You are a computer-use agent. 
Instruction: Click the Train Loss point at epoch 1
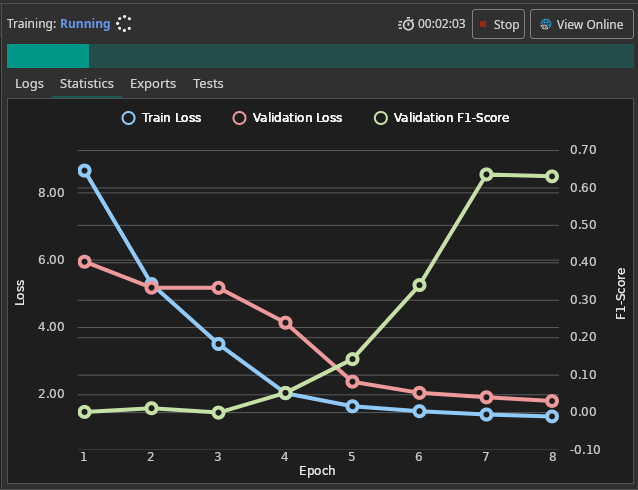coord(84,171)
